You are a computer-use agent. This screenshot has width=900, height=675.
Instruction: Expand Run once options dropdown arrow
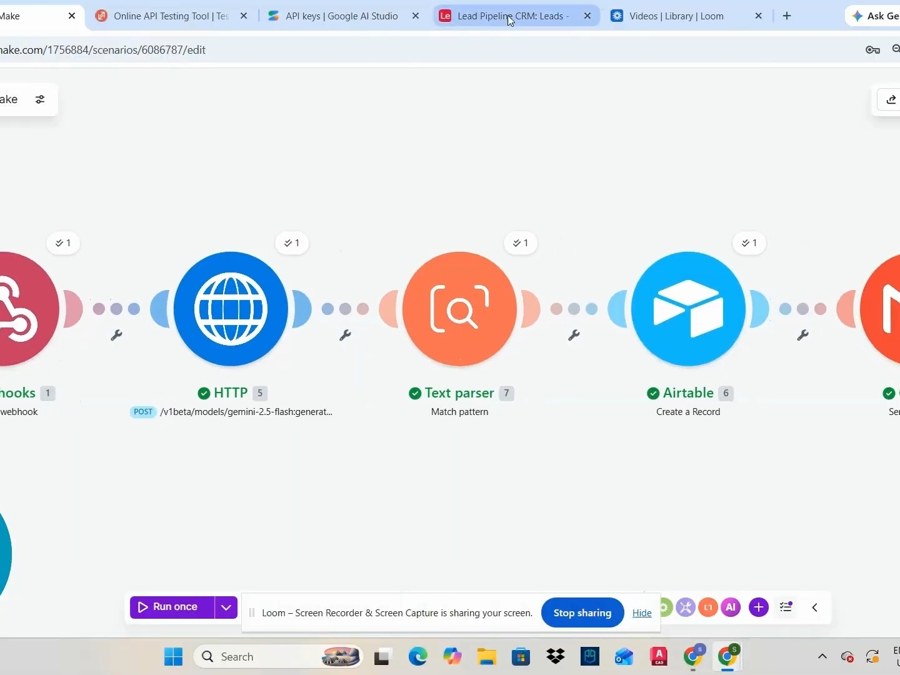pos(226,607)
